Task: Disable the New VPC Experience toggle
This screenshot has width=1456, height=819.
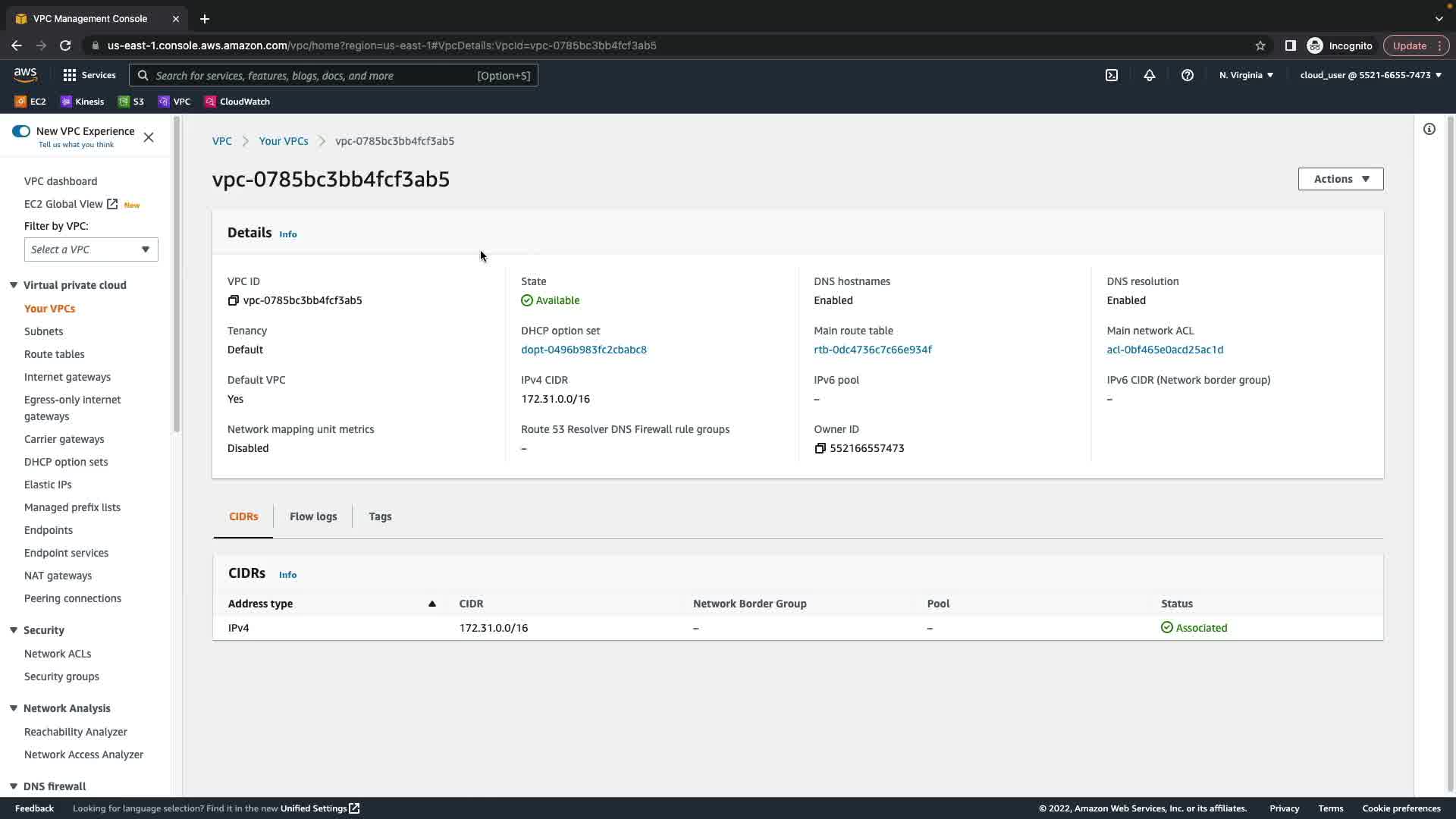Action: click(21, 131)
